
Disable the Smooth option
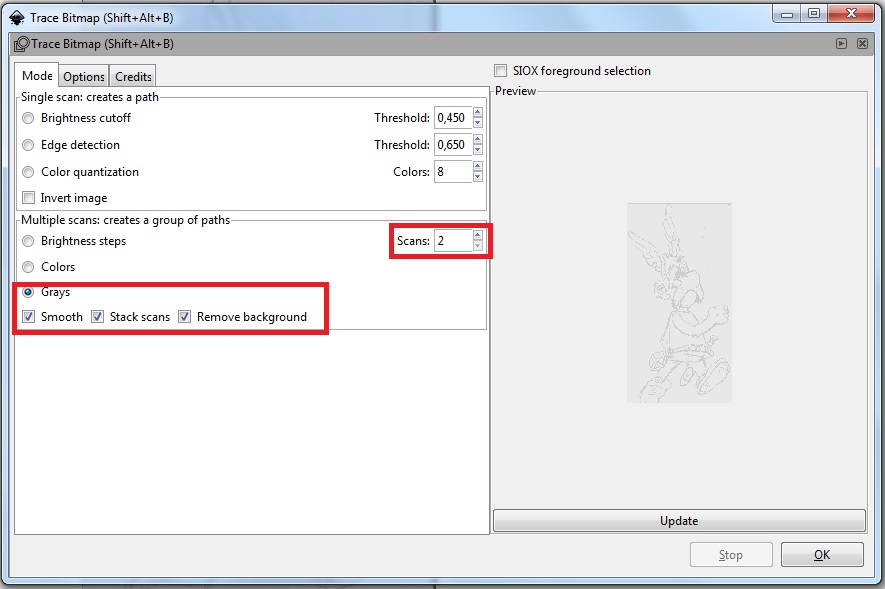(x=28, y=316)
